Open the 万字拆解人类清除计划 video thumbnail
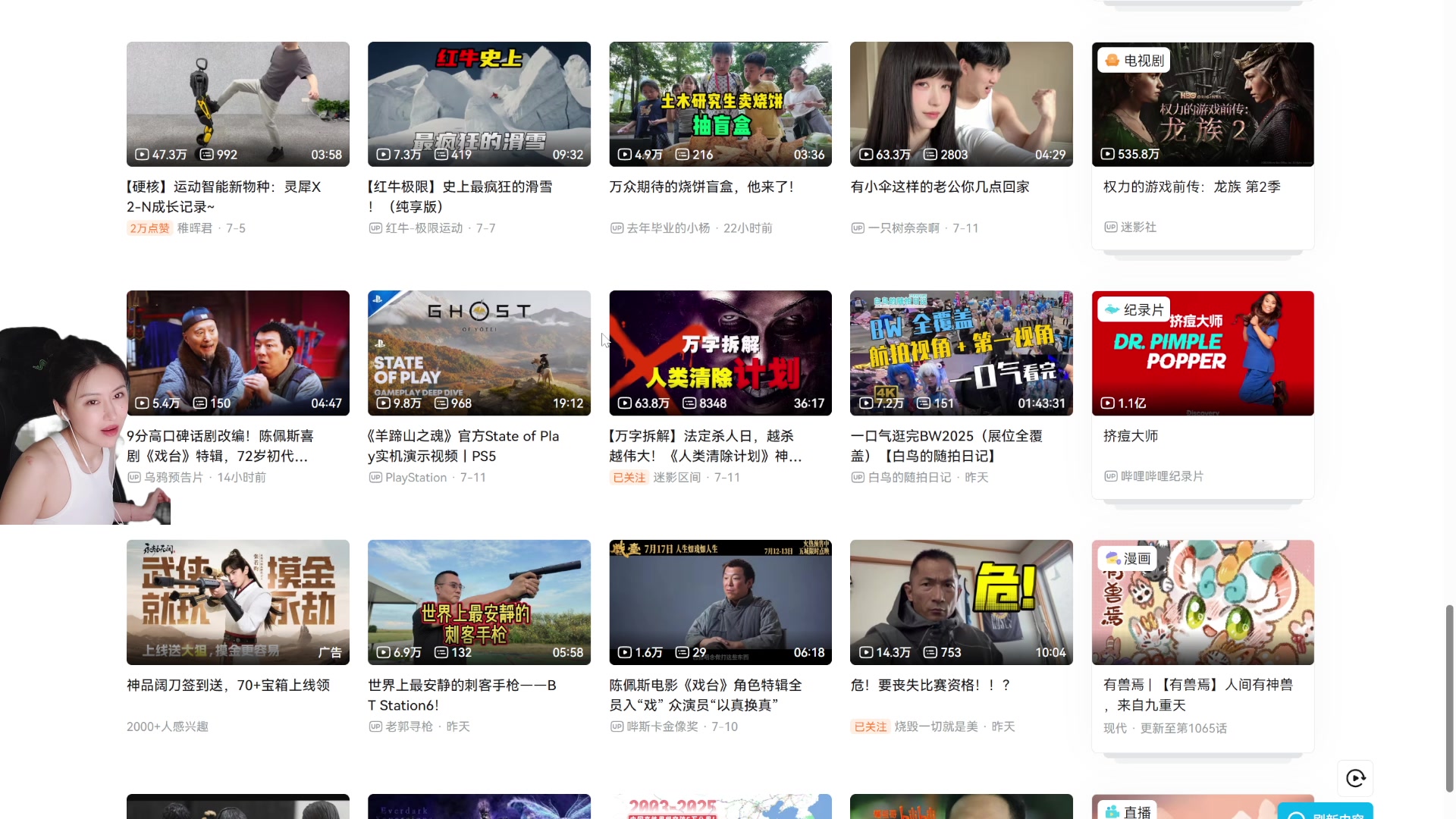 [x=720, y=353]
